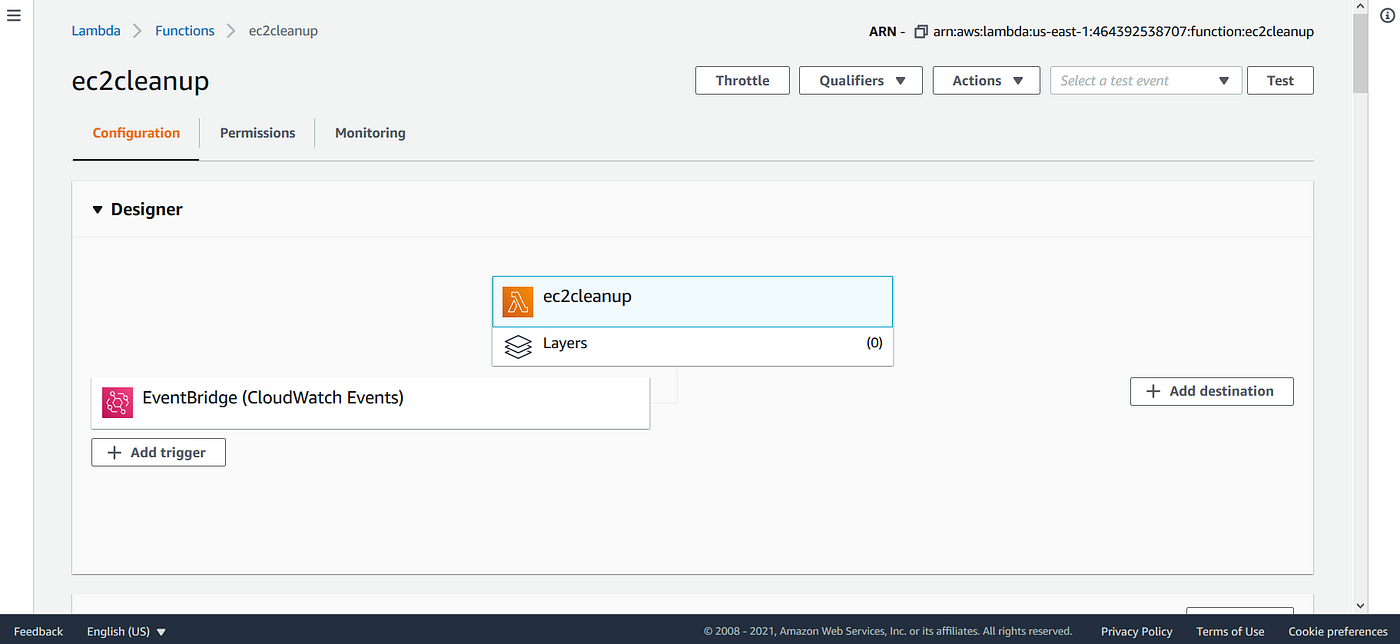Copy the function ARN using the copy icon

point(920,31)
